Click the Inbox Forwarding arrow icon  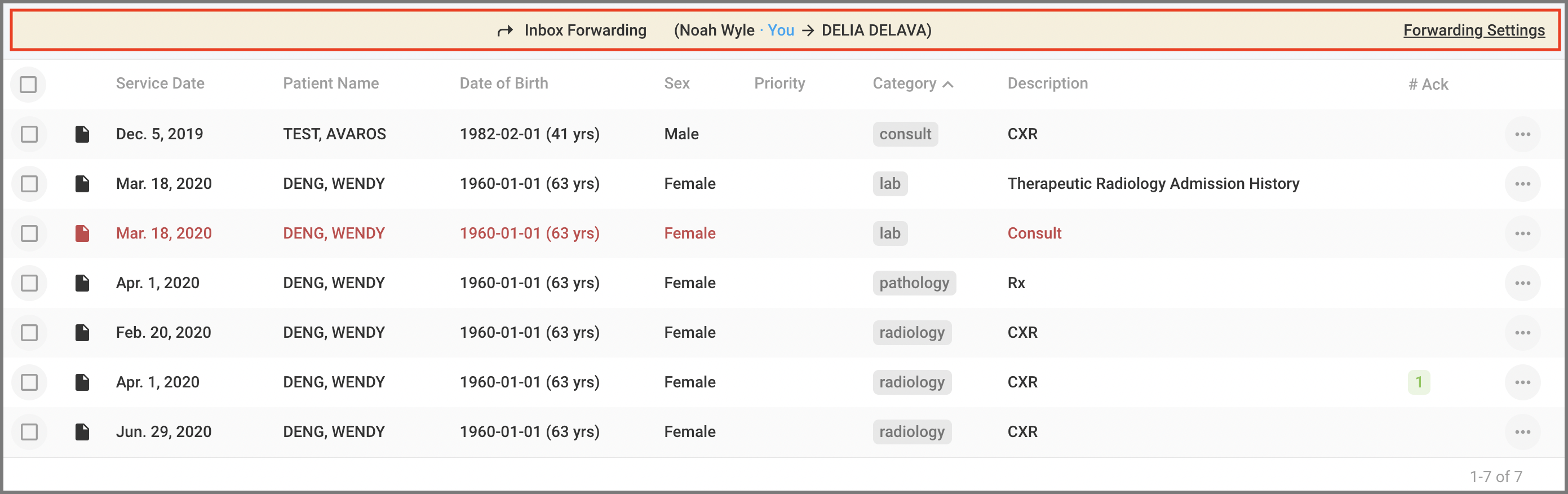[504, 30]
